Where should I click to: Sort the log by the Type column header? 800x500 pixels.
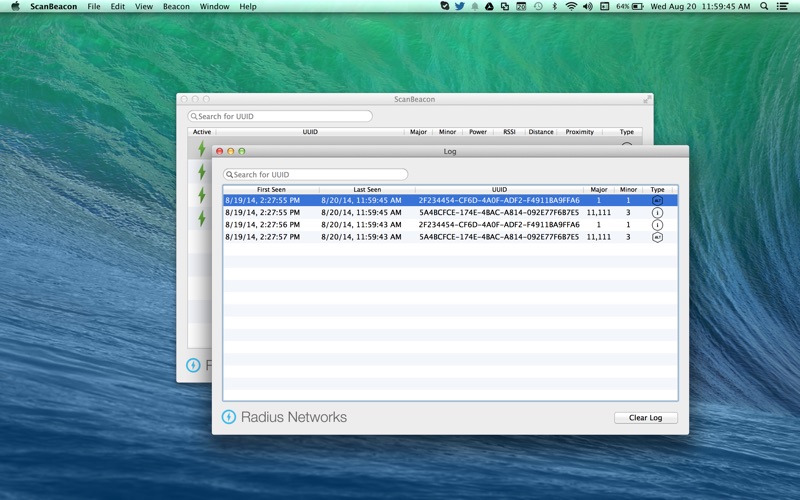click(657, 189)
